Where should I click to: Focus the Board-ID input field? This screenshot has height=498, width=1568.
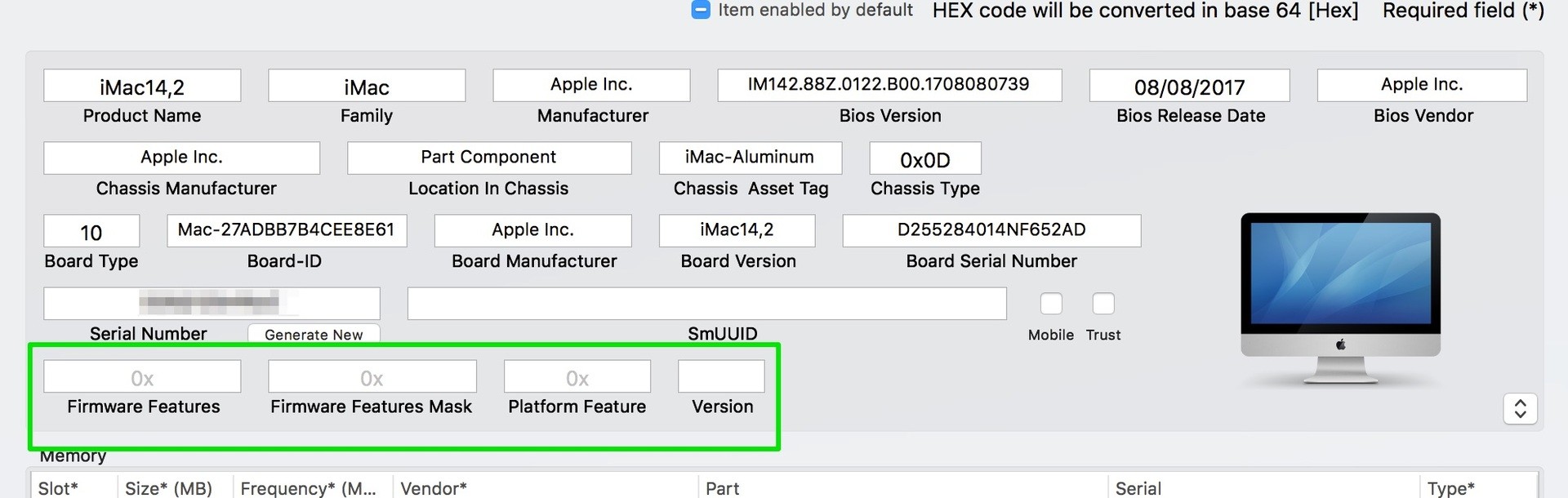[x=287, y=230]
